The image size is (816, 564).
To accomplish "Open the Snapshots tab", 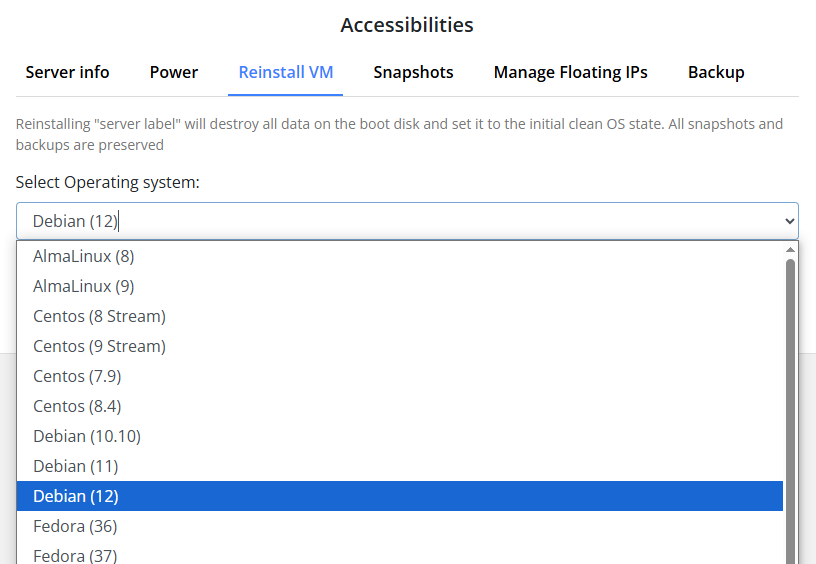I will (x=413, y=72).
